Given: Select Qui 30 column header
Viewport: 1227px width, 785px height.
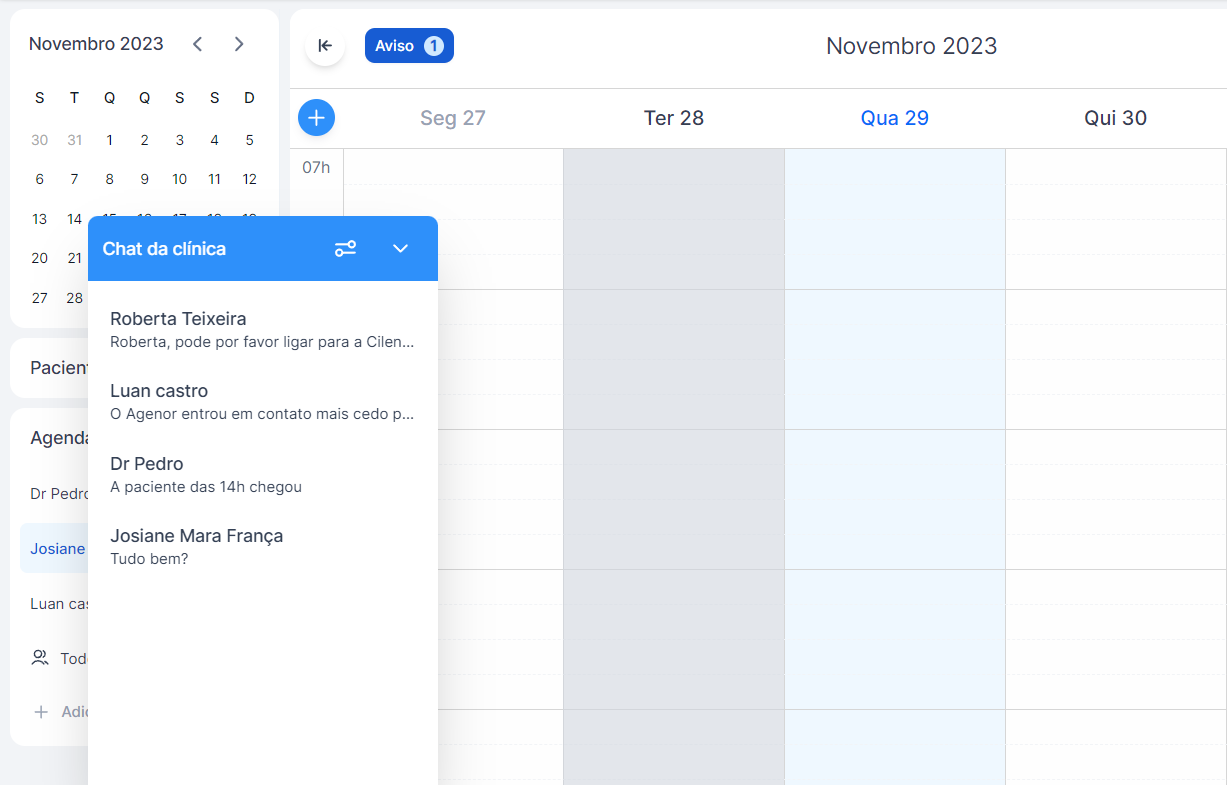Looking at the screenshot, I should point(1115,118).
